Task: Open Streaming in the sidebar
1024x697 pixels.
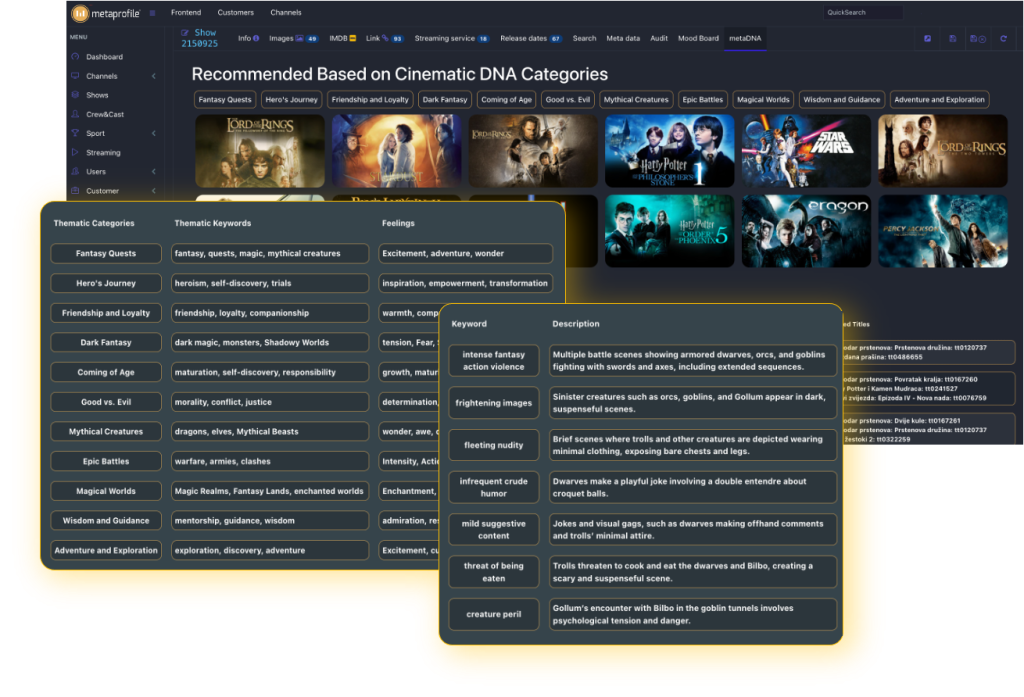Action: [103, 153]
